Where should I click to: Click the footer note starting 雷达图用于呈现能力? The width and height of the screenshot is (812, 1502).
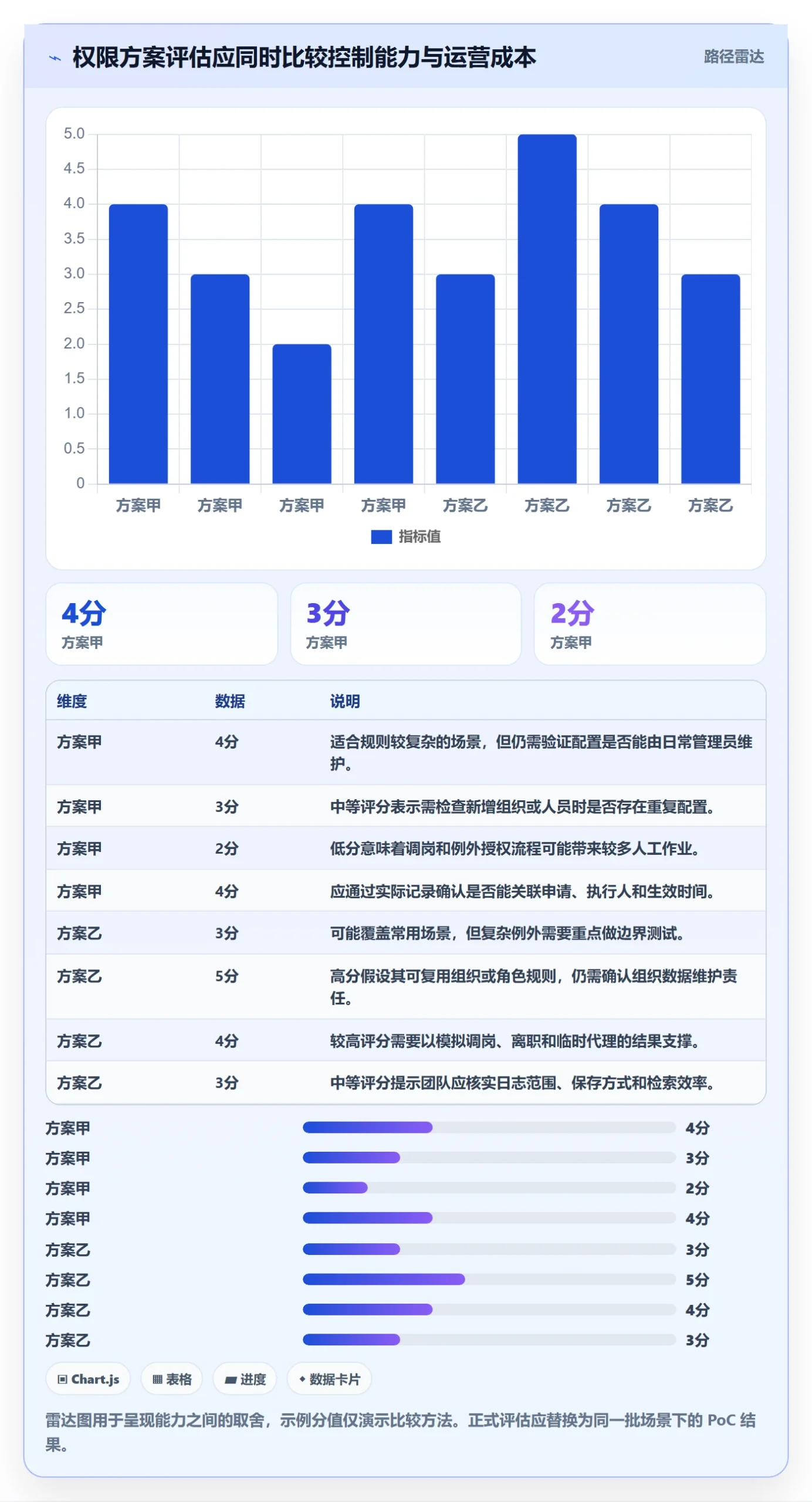pyautogui.click(x=401, y=1432)
